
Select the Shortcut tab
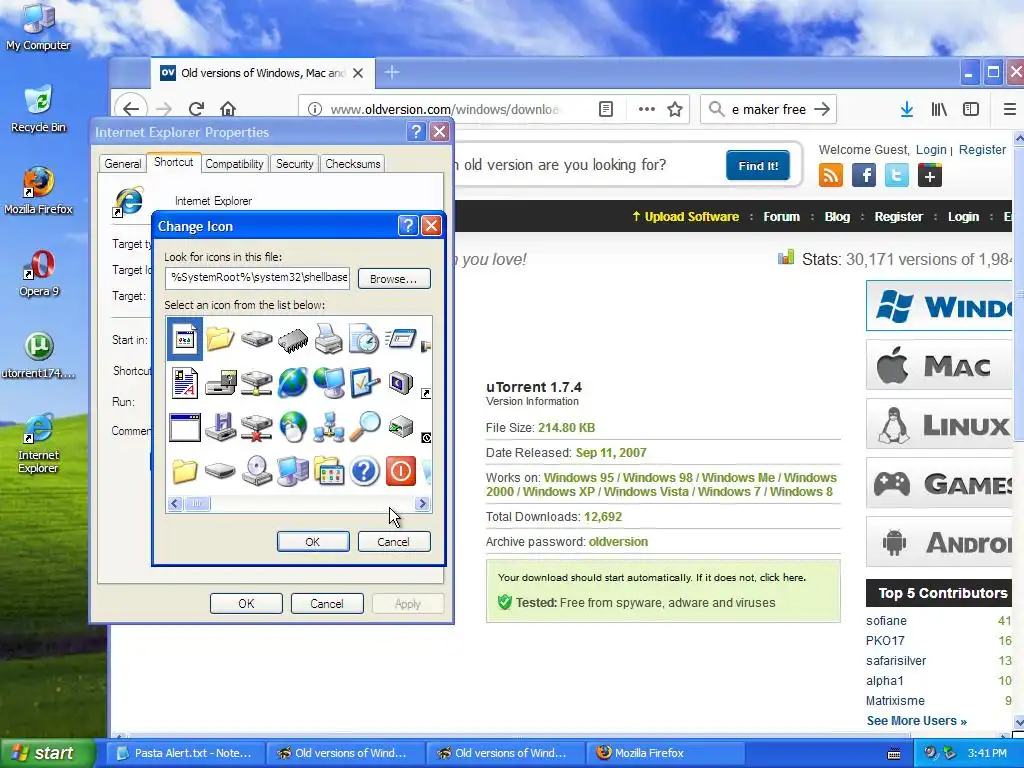pos(174,162)
